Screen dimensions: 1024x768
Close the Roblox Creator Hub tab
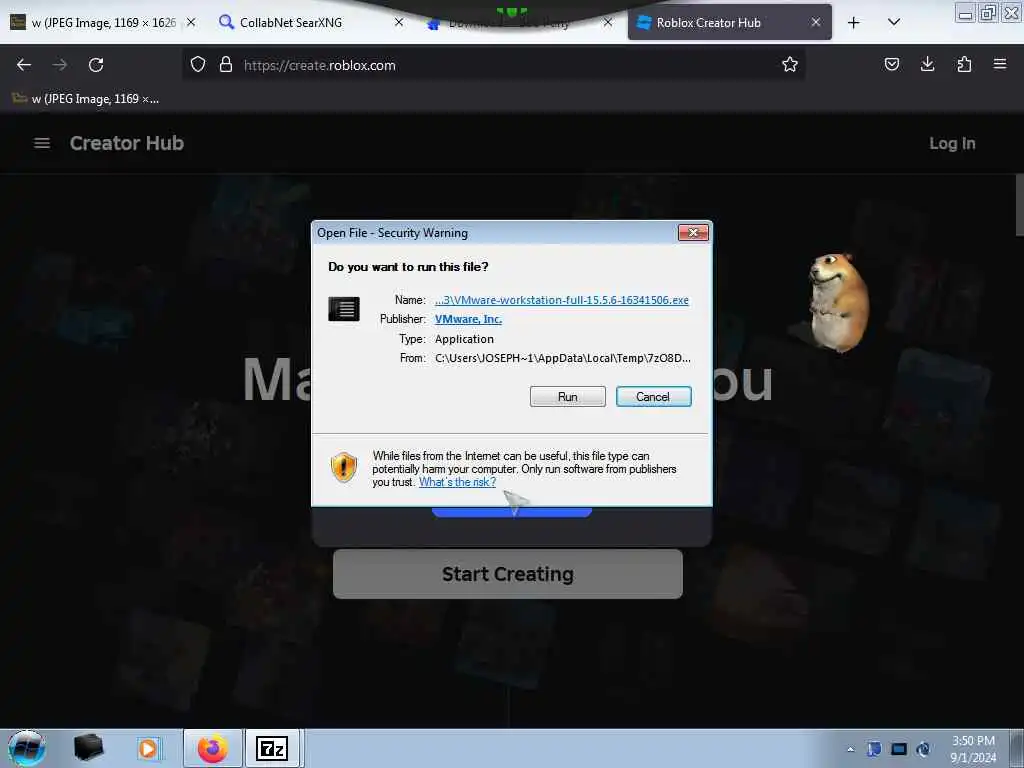[x=816, y=22]
